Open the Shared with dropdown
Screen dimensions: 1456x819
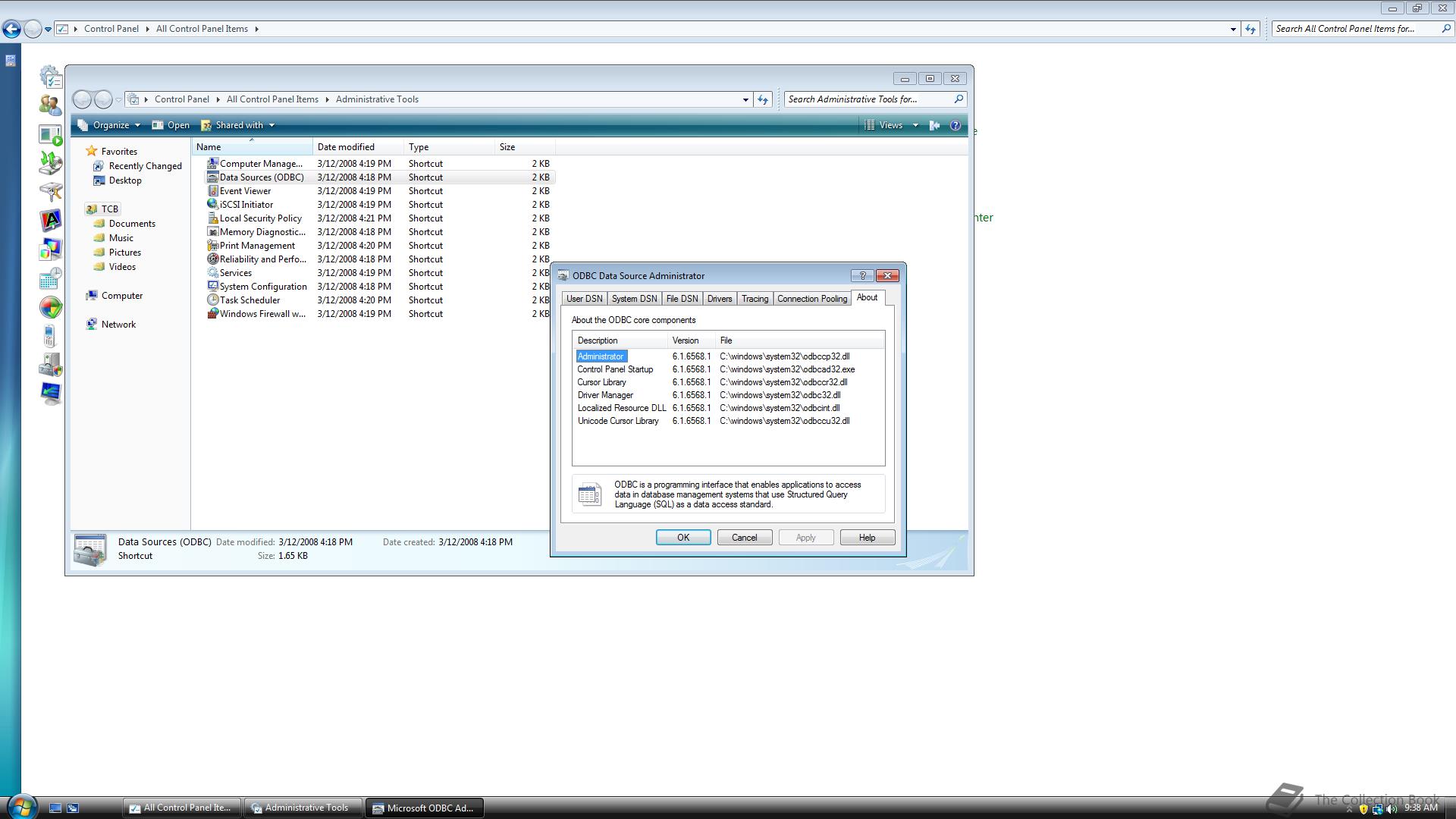(x=238, y=126)
